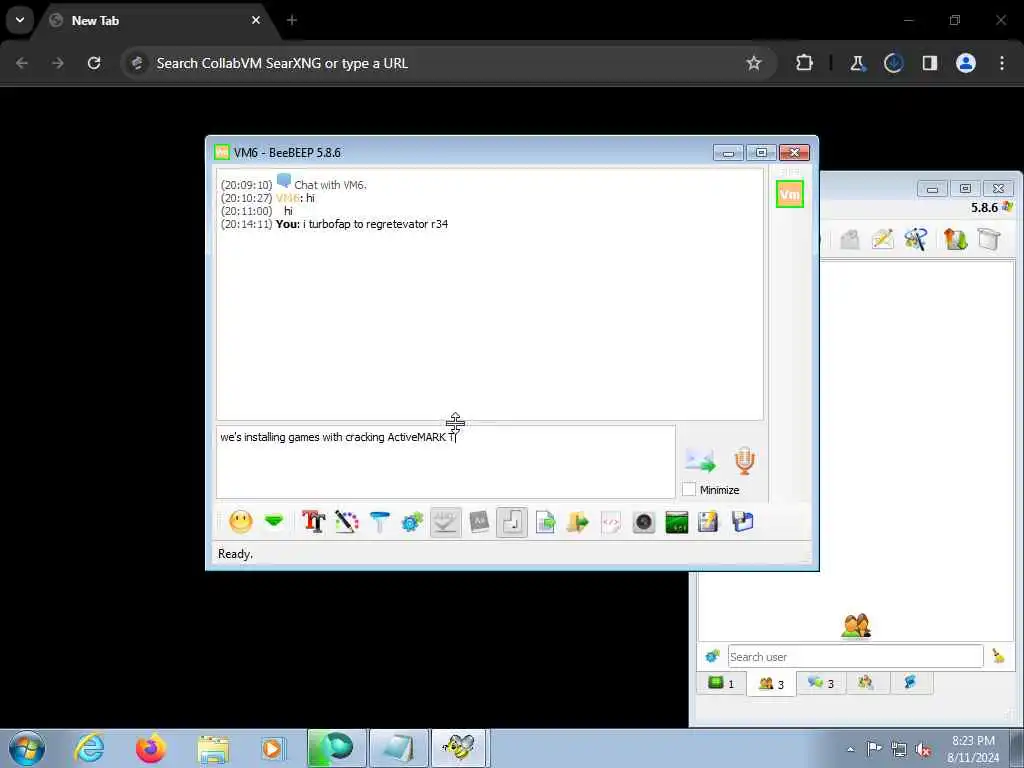Click the green down-arrow icon in chat toolbar
This screenshot has height=768, width=1024.
274,521
